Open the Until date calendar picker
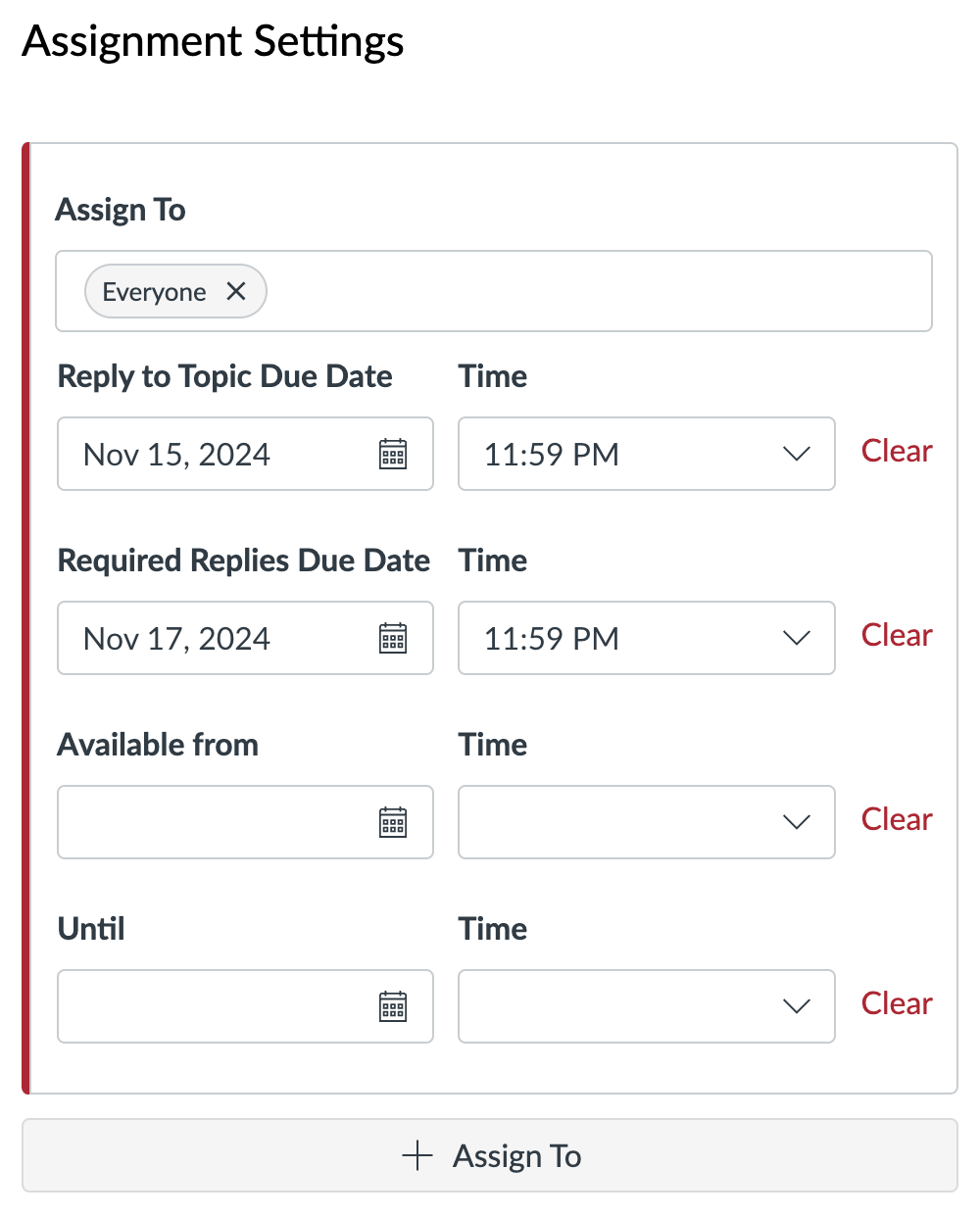 click(392, 1006)
